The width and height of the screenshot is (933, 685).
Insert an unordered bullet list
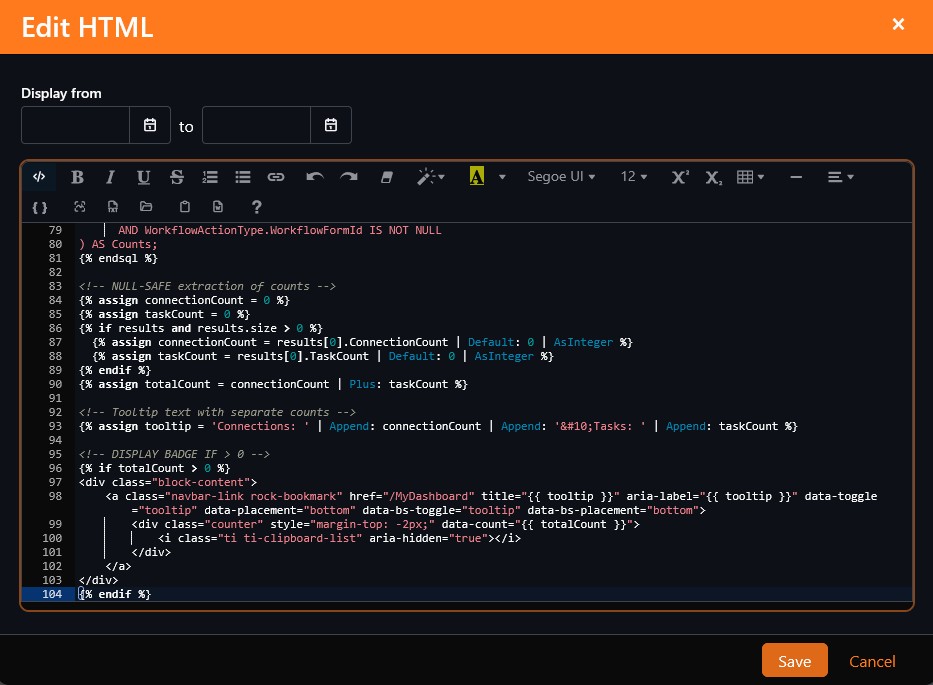[242, 177]
